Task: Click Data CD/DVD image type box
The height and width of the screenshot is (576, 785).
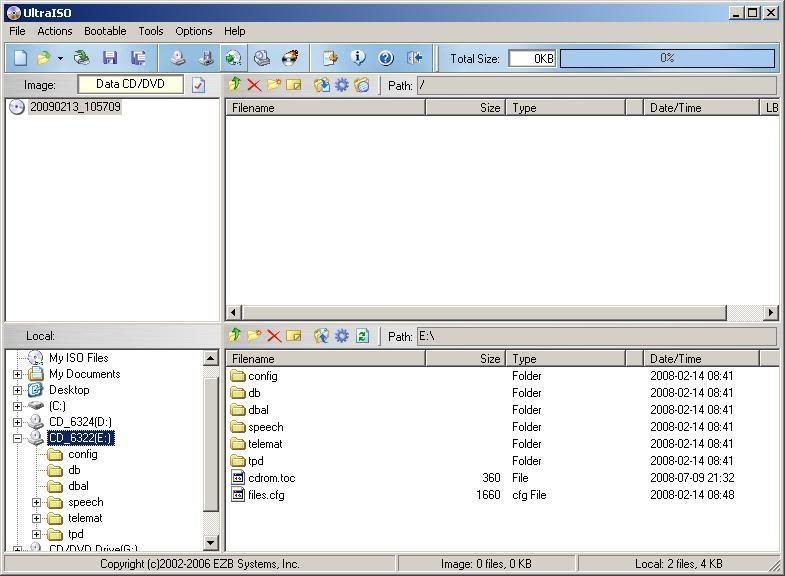Action: point(131,84)
